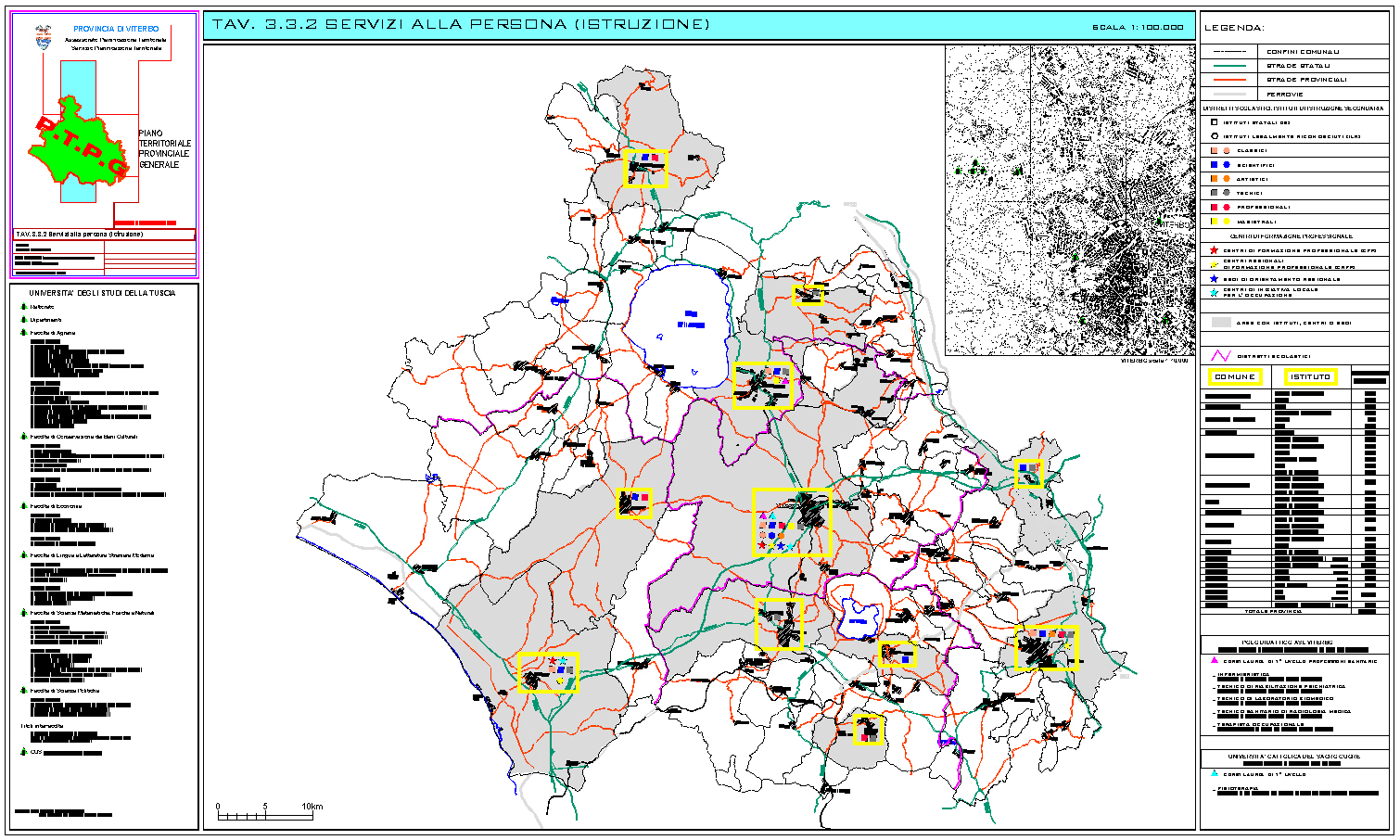Click the yellow square Magistrali legend swatch

[x=1214, y=222]
